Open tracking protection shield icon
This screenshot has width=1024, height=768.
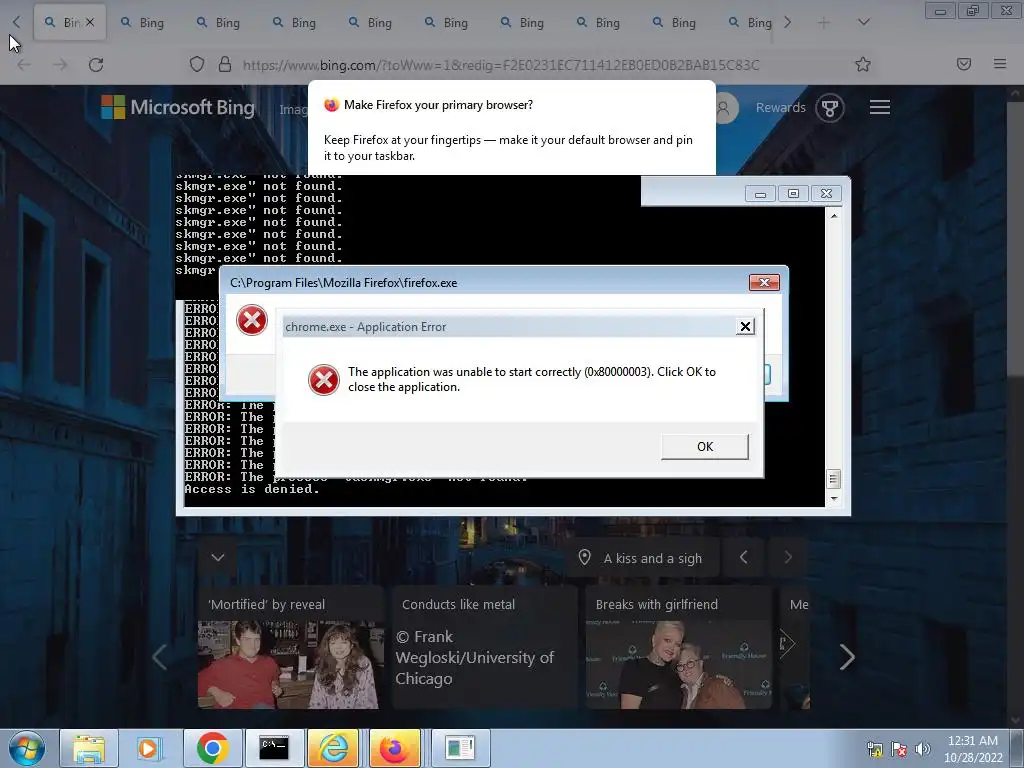pos(197,64)
